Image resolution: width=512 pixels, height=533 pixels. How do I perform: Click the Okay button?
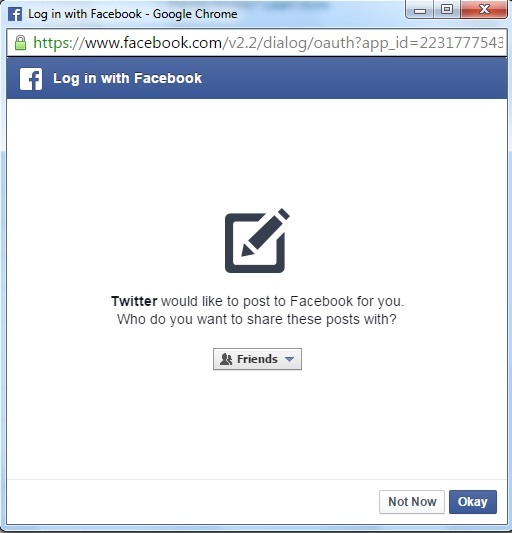(473, 502)
